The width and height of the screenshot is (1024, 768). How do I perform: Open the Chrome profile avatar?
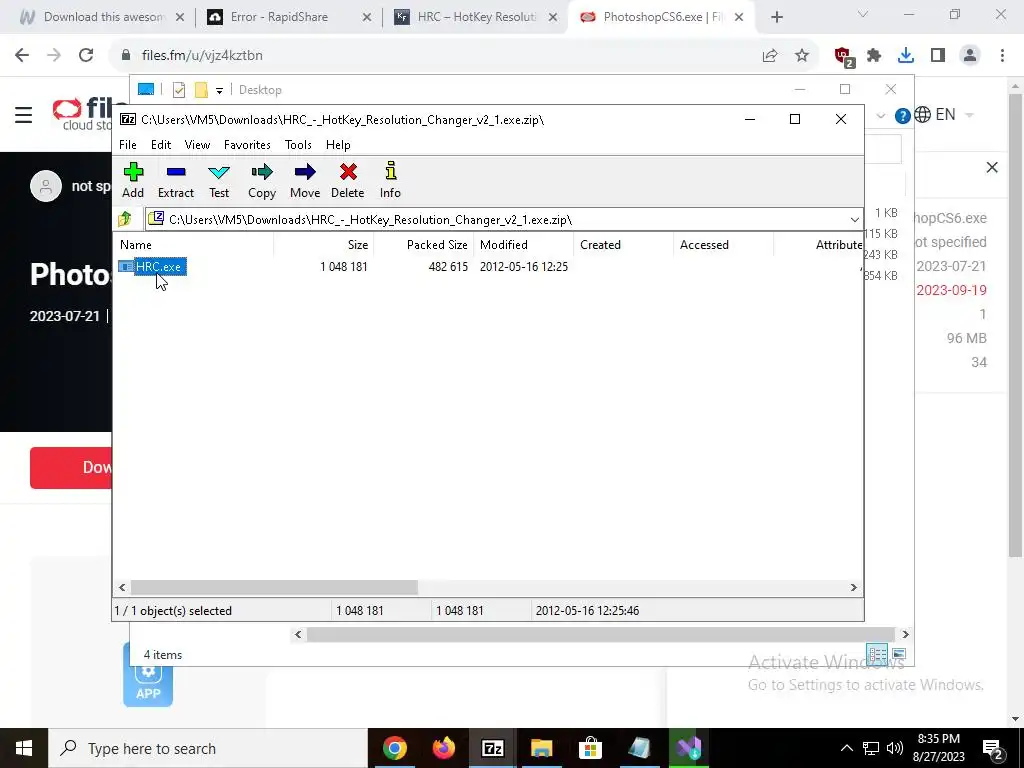pos(970,56)
